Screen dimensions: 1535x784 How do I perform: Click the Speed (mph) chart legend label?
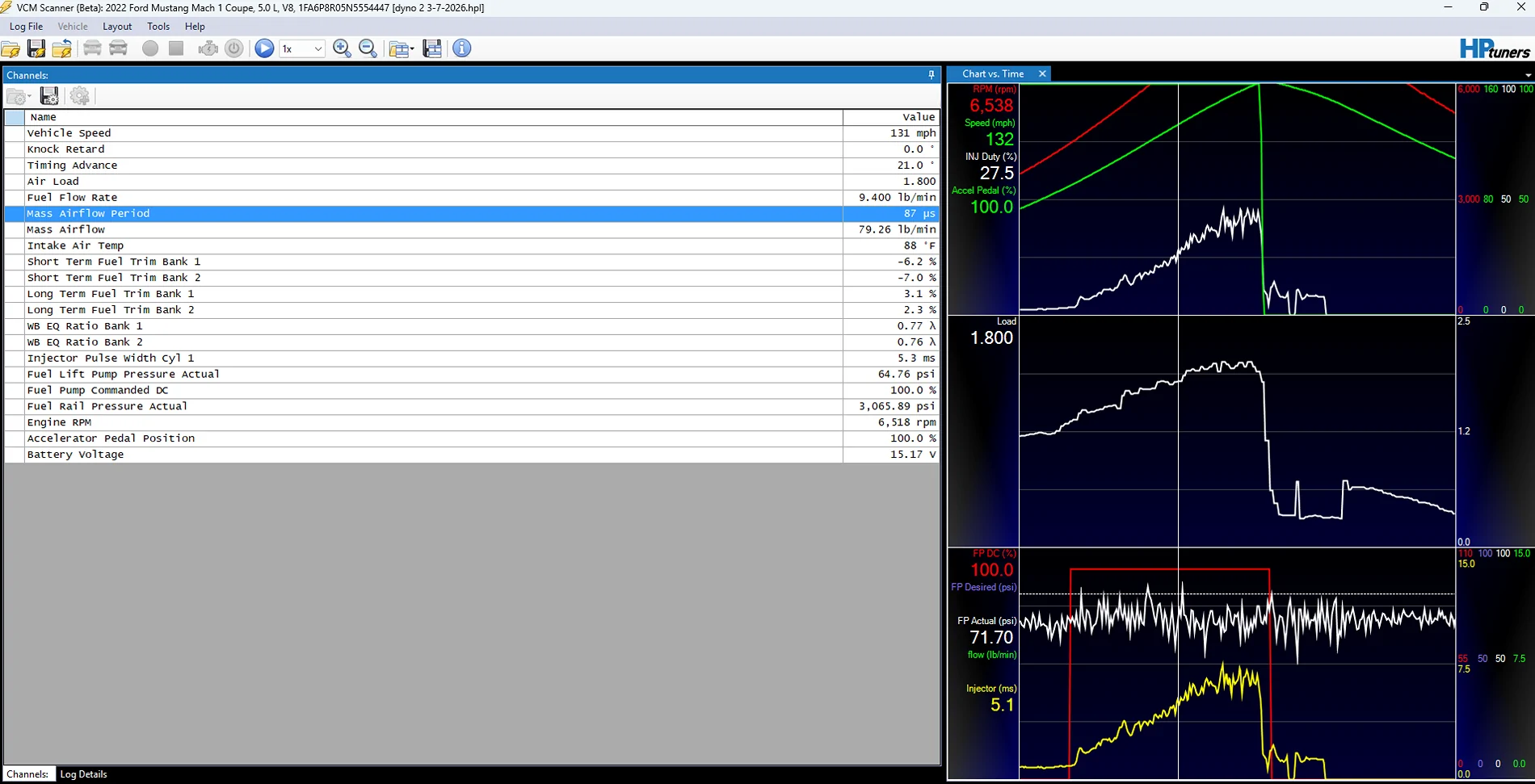(x=990, y=123)
